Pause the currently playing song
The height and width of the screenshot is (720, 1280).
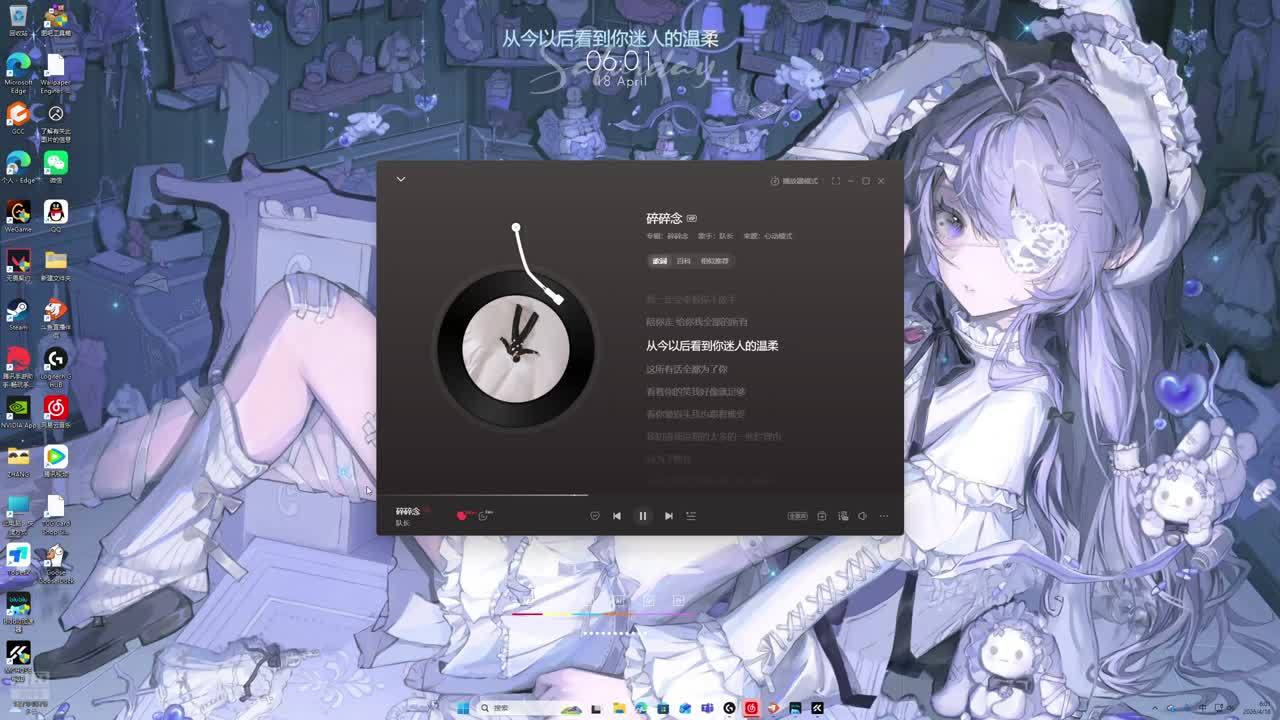coord(642,516)
